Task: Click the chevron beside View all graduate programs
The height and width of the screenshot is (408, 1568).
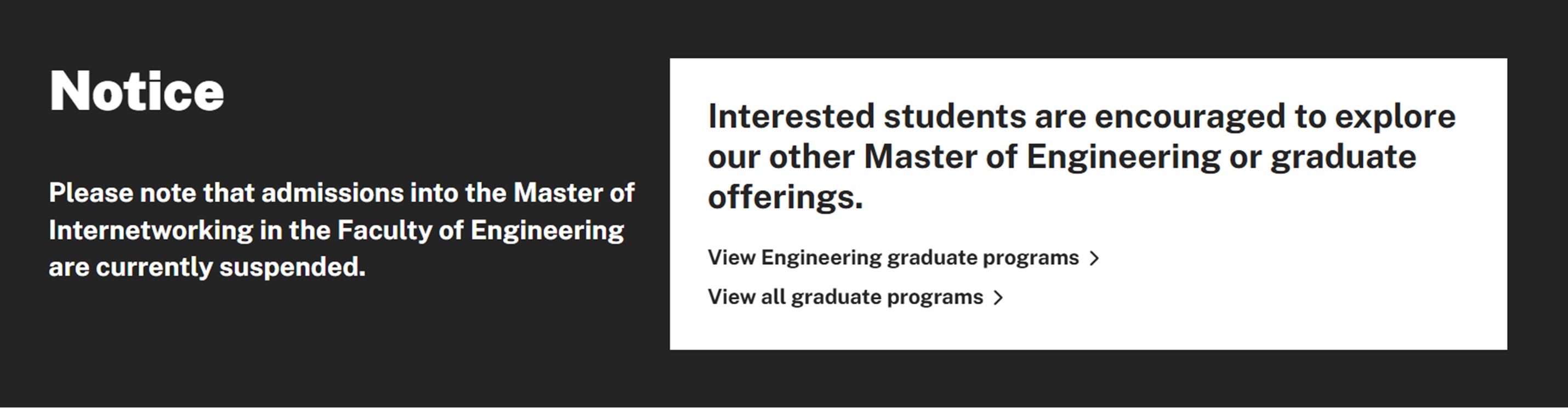Action: click(x=998, y=298)
